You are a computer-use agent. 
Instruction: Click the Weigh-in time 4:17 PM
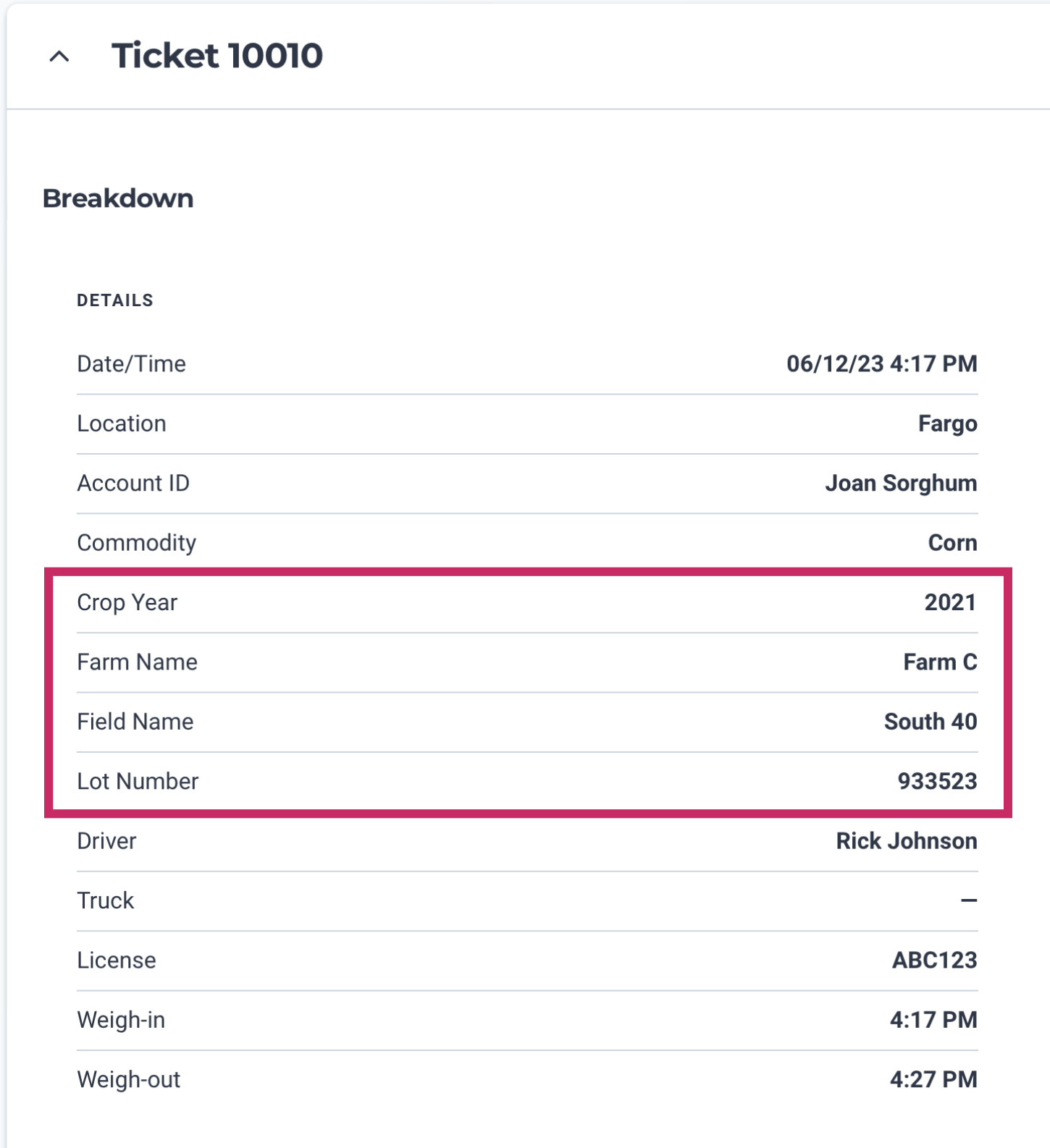coord(933,1020)
